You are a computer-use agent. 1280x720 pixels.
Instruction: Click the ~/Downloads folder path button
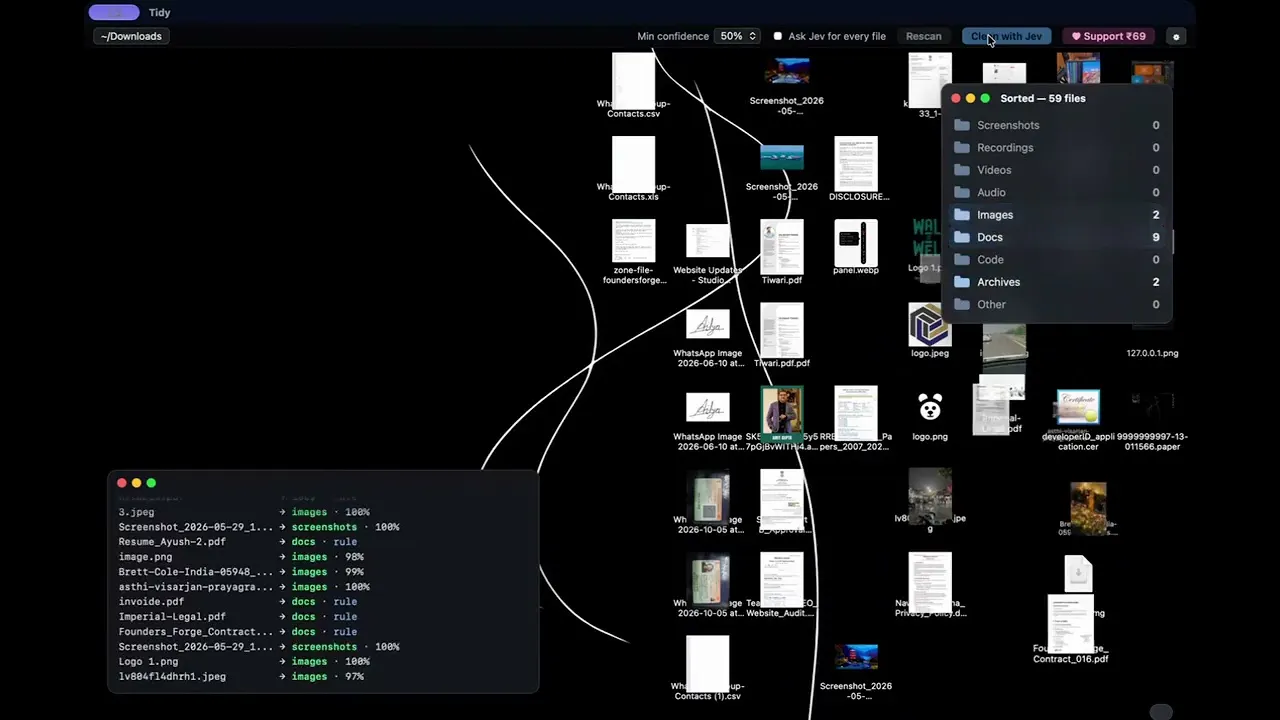pyautogui.click(x=131, y=37)
